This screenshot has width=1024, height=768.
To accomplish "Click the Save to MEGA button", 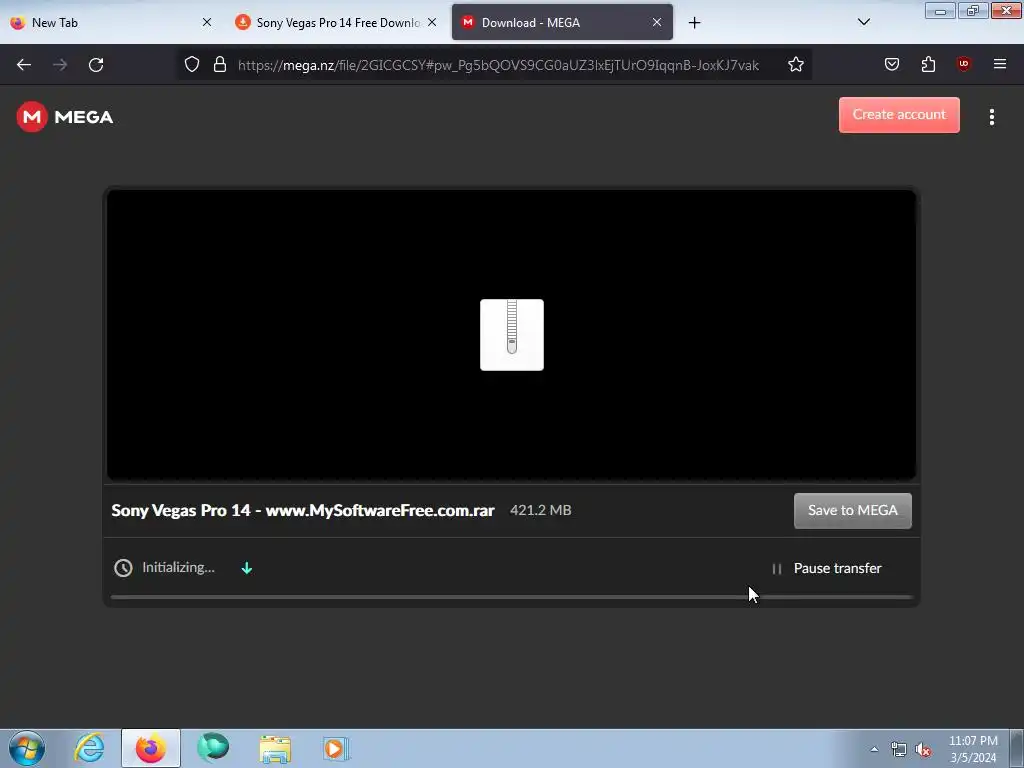I will pyautogui.click(x=852, y=511).
